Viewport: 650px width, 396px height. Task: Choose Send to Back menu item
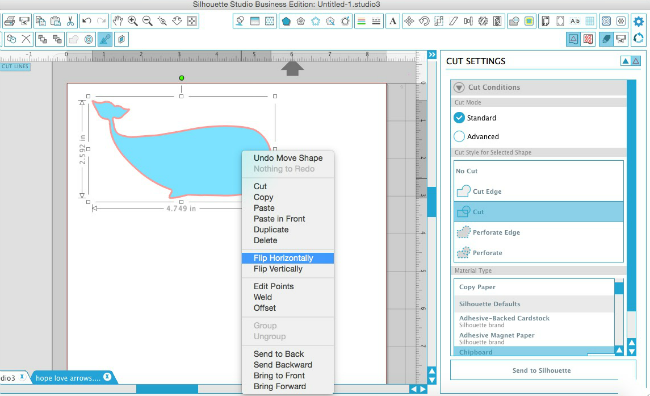288,354
